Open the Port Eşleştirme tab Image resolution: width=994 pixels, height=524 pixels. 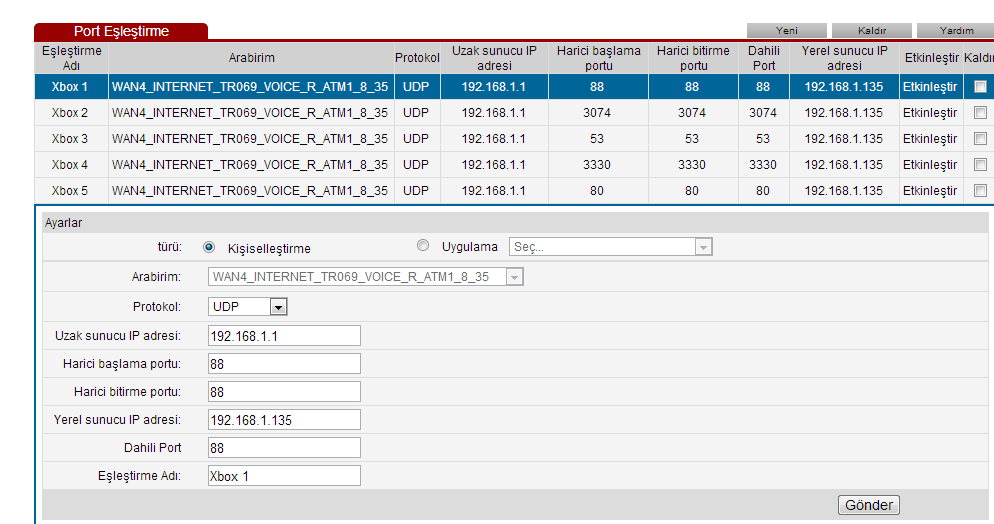[x=121, y=32]
